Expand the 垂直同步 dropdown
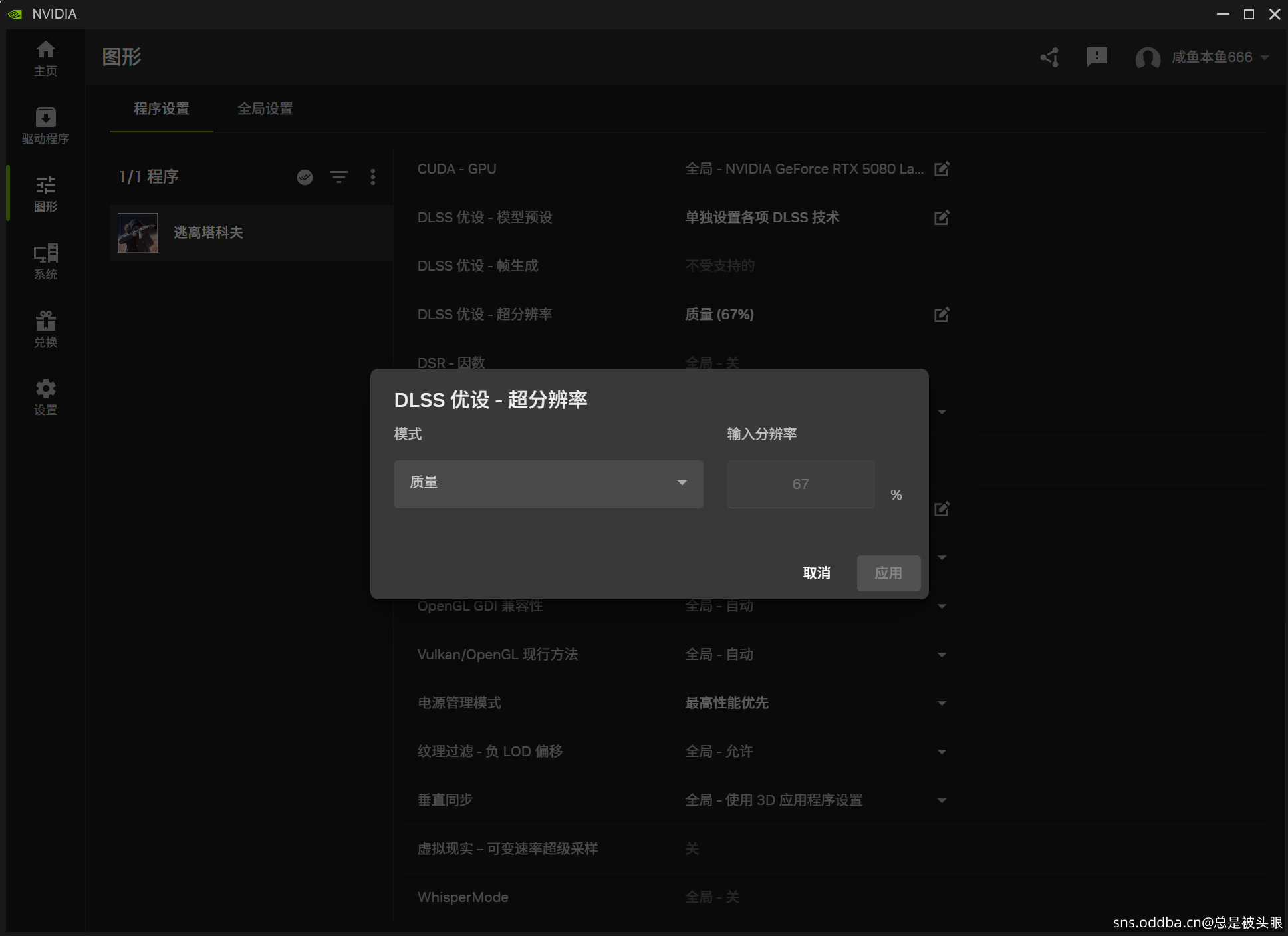This screenshot has height=936, width=1288. tap(942, 801)
